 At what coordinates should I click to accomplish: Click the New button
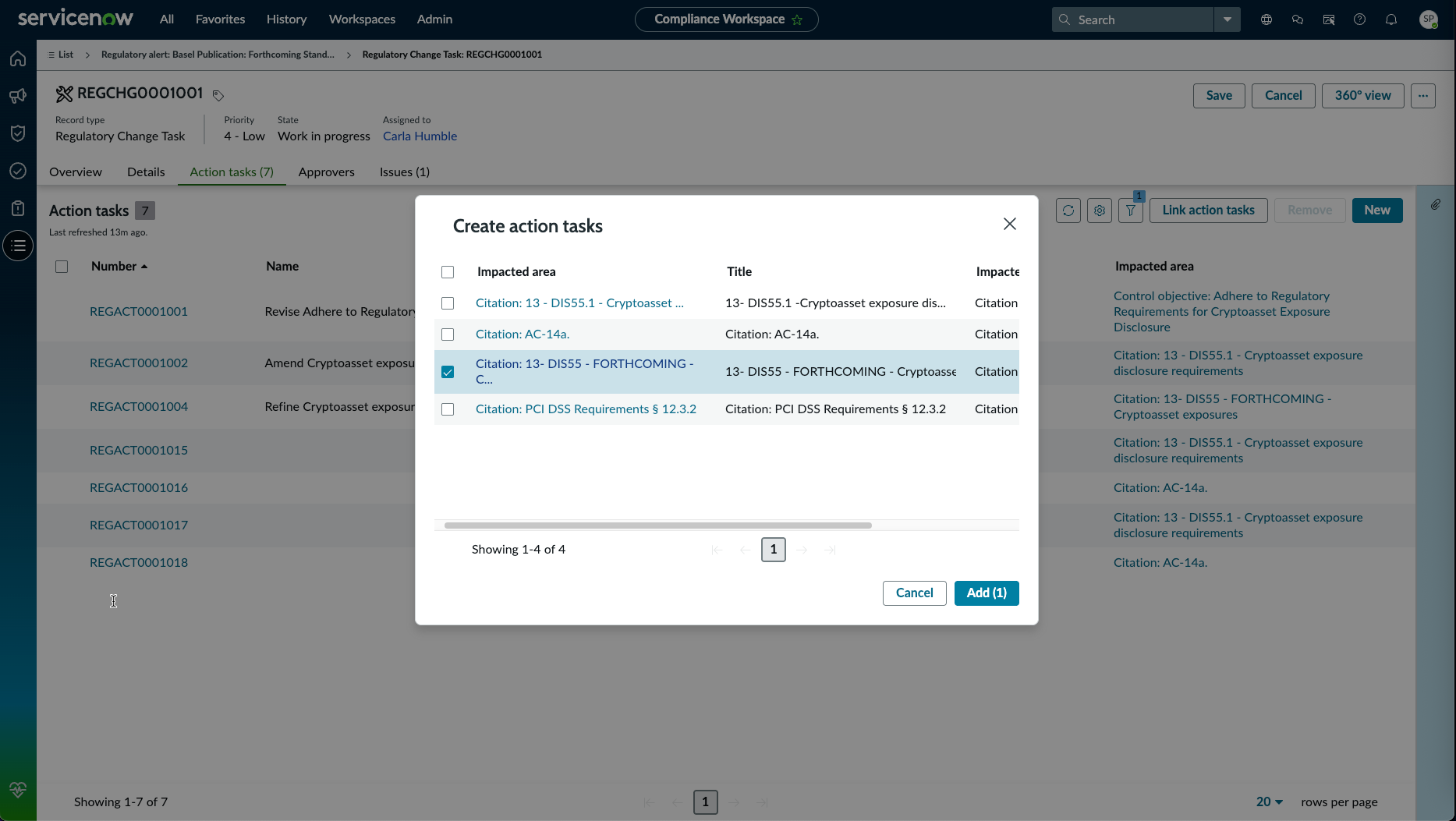point(1377,211)
